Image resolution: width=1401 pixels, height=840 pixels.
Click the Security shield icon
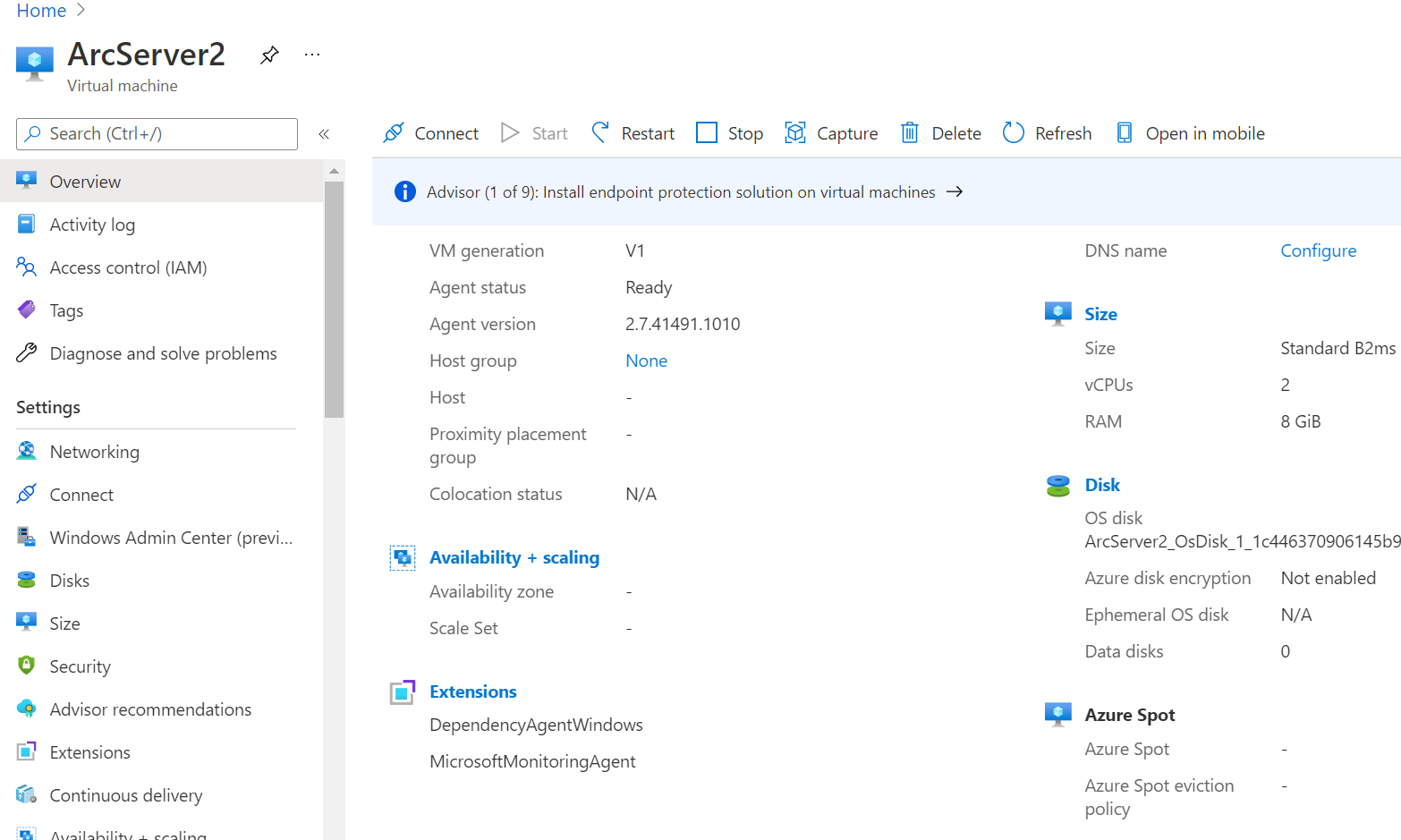click(27, 666)
